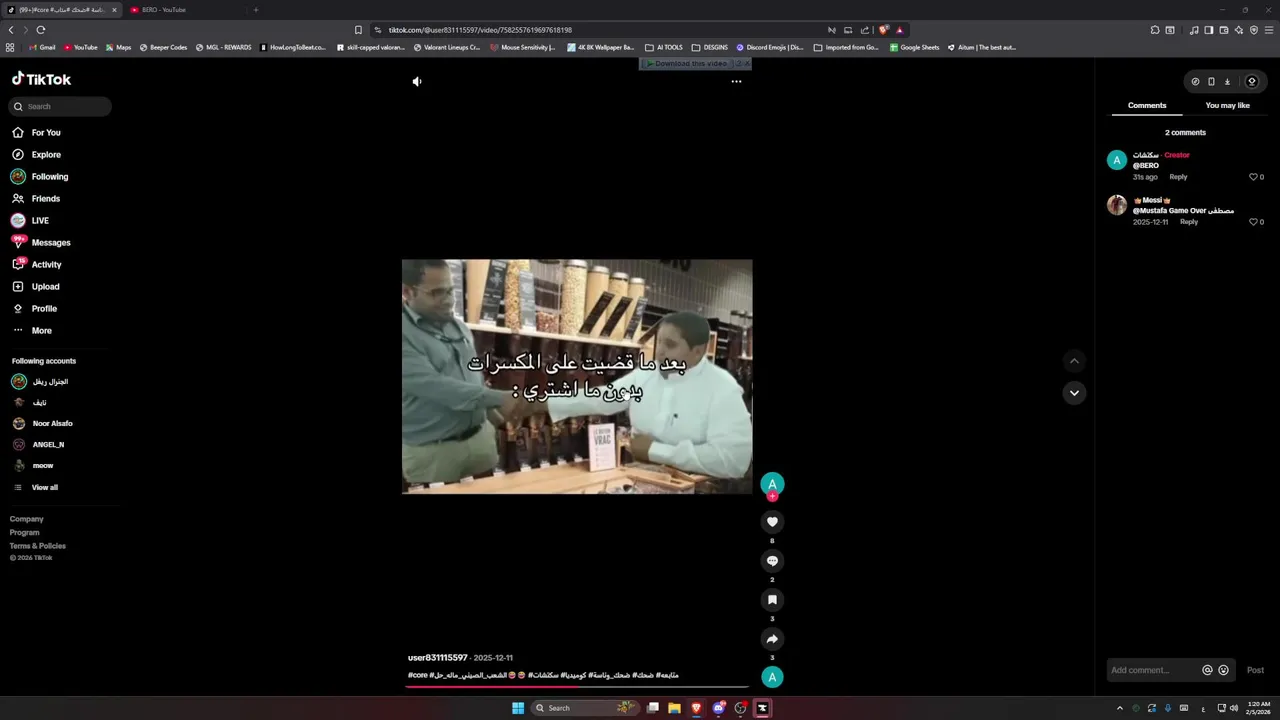Open browser extensions puzzle icon
The image size is (1280, 720).
pyautogui.click(x=1154, y=30)
